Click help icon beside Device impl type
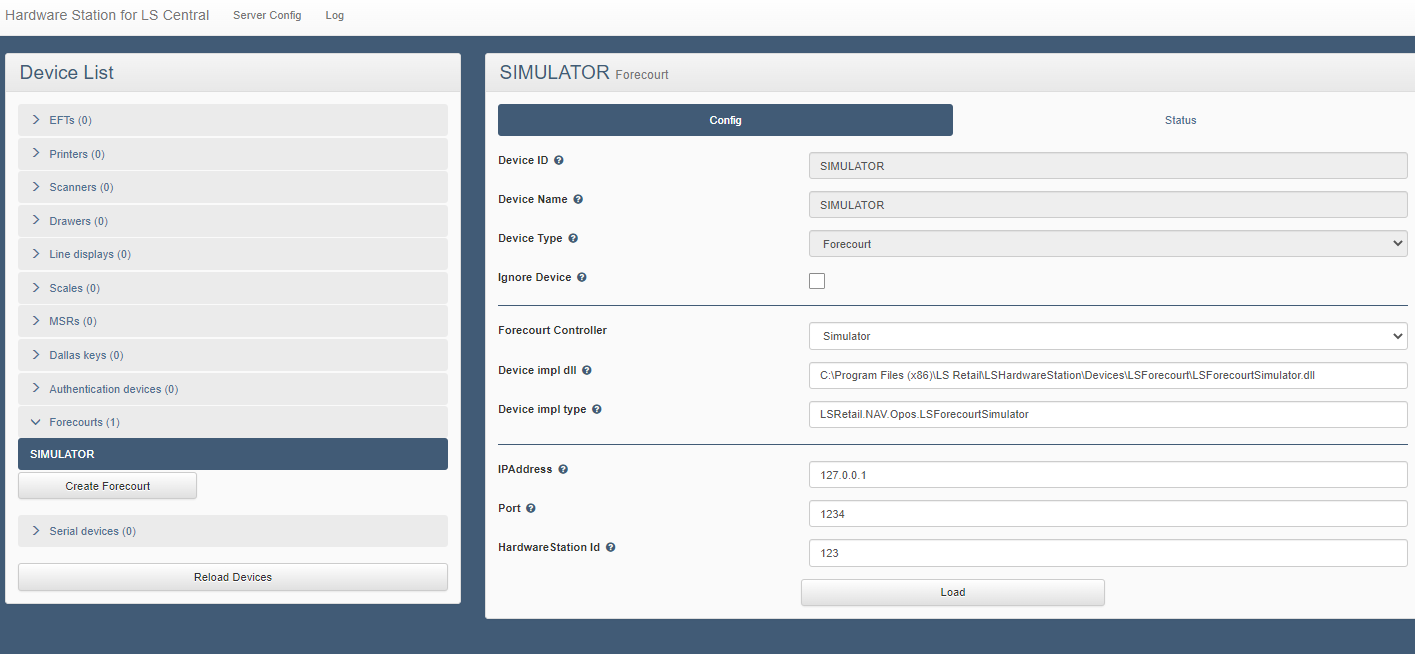The image size is (1415, 654). pyautogui.click(x=597, y=409)
